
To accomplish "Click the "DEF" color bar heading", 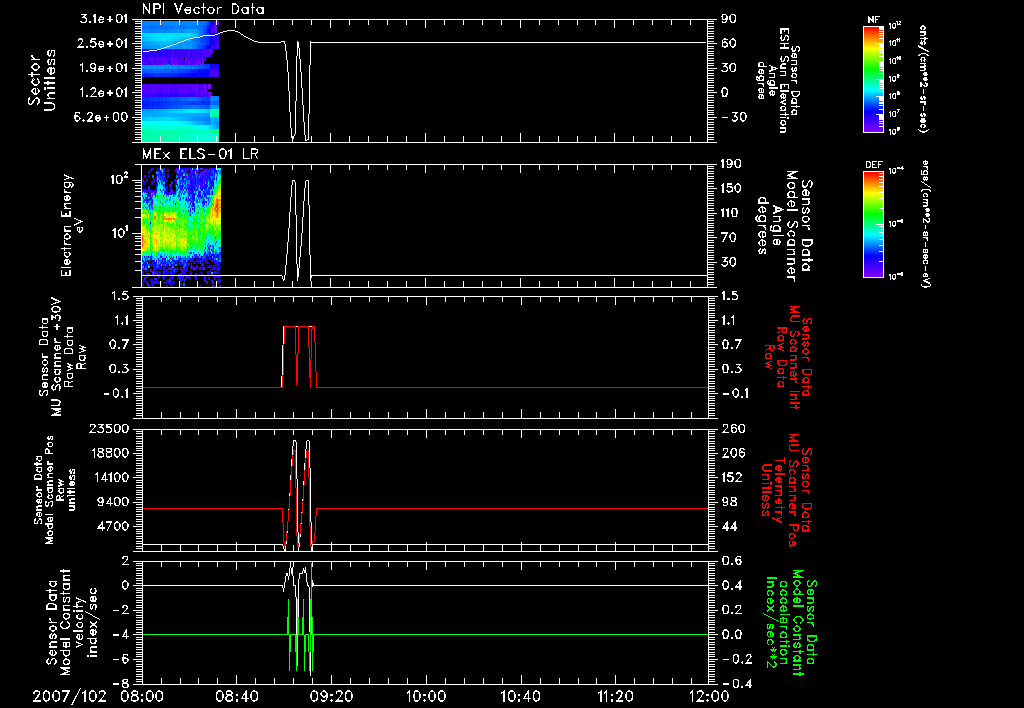I will coord(873,165).
